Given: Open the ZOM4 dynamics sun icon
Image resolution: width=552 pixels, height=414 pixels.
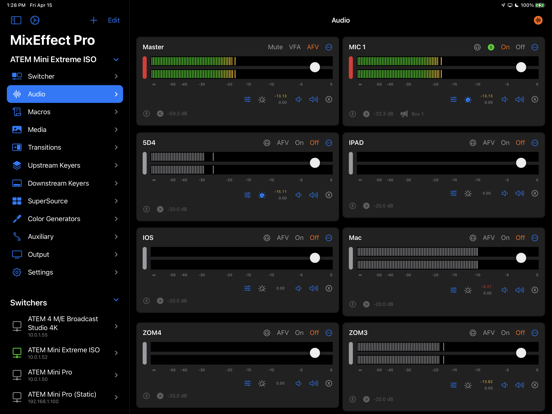Looking at the screenshot, I should 262,383.
